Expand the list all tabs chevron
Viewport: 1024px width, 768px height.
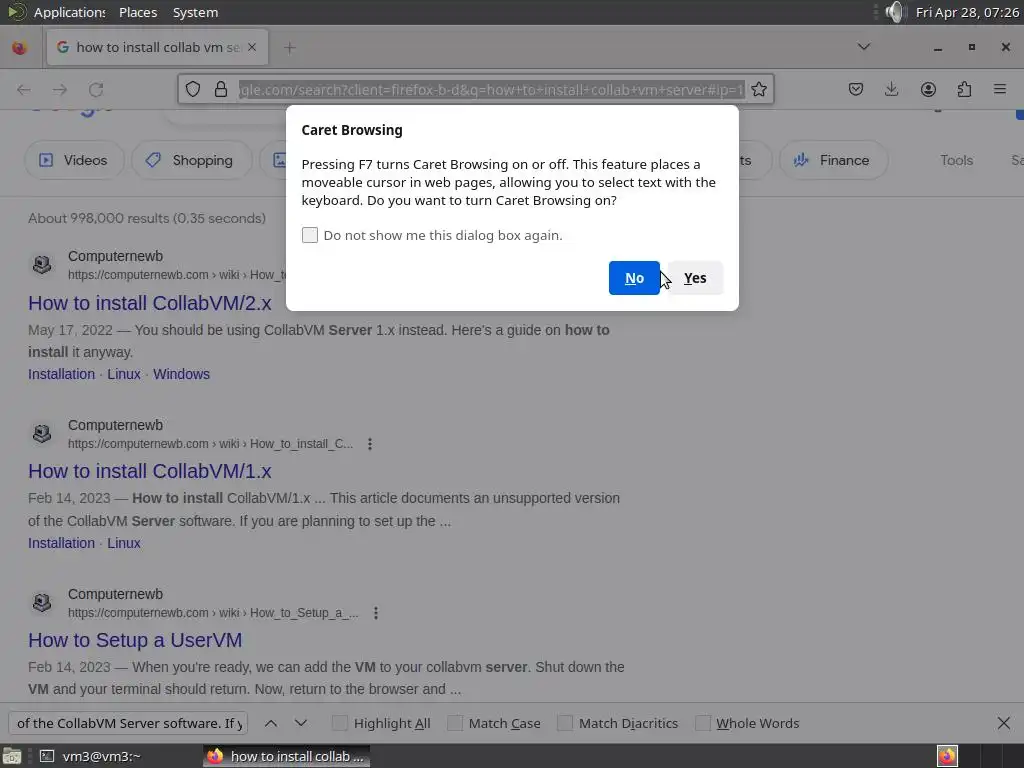click(863, 47)
